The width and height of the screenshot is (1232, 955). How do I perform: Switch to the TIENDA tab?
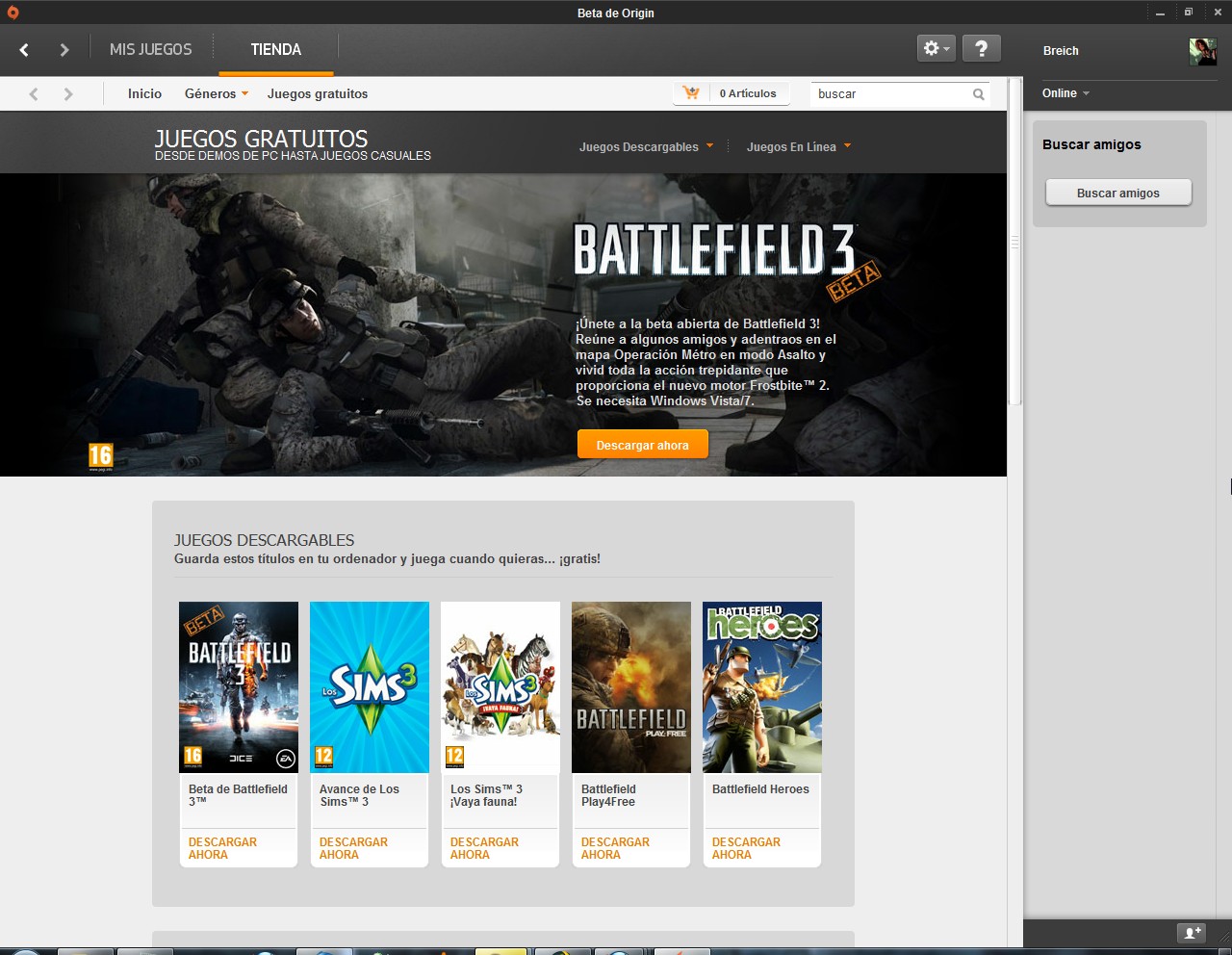[x=276, y=49]
